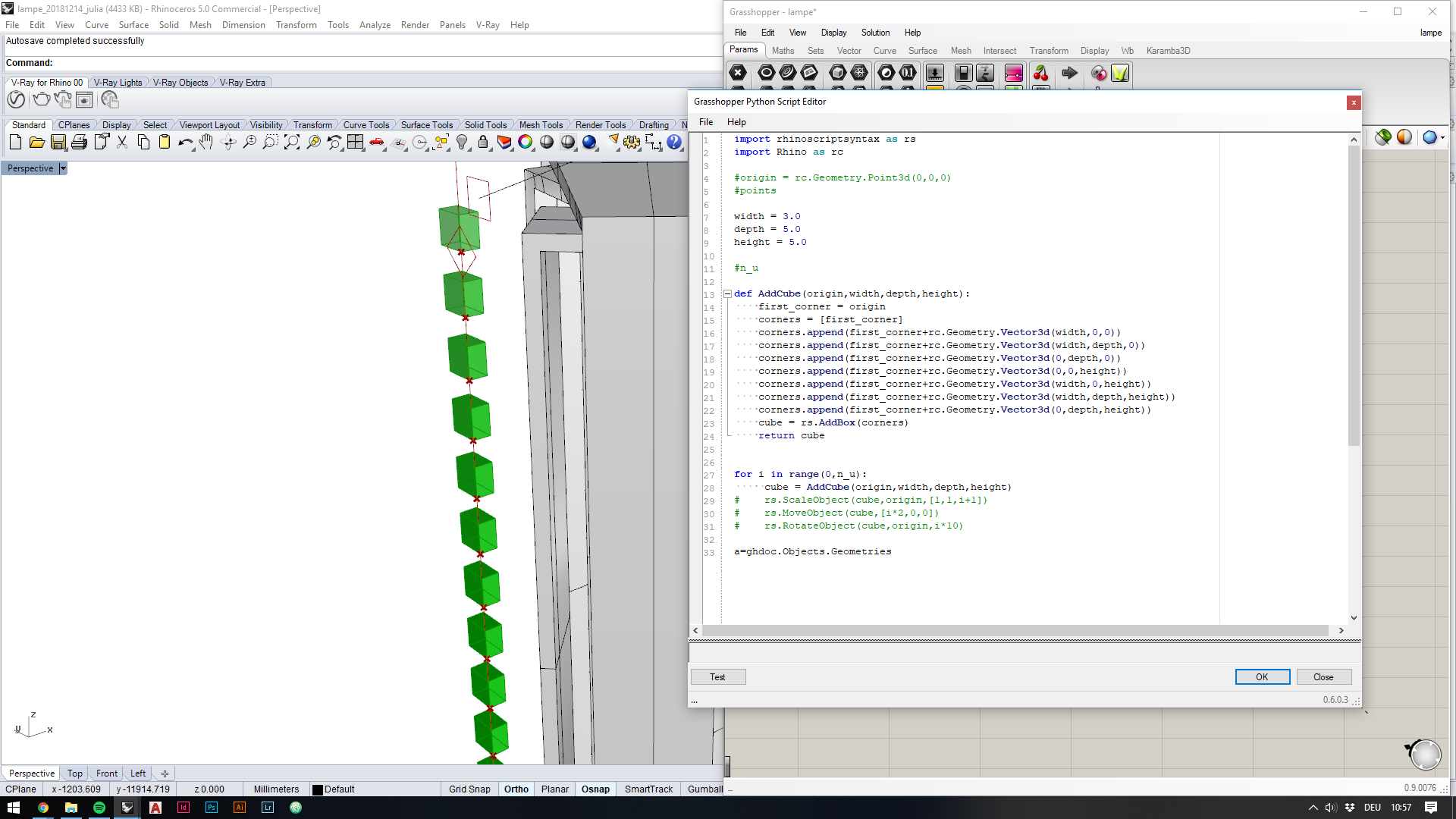Image resolution: width=1456 pixels, height=819 pixels.
Task: Click the lock objects padlock icon
Action: click(483, 142)
